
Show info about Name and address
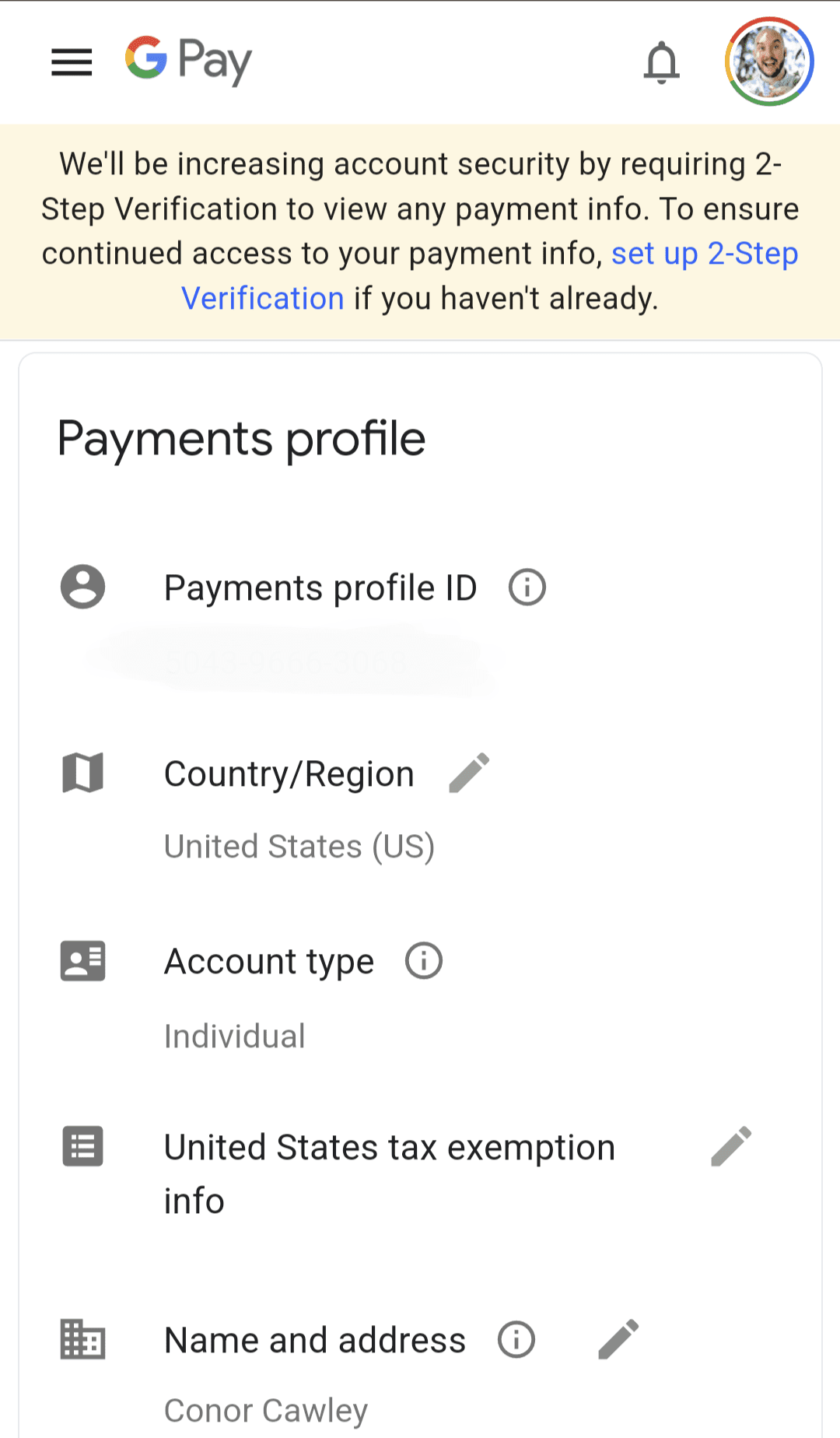click(516, 1340)
